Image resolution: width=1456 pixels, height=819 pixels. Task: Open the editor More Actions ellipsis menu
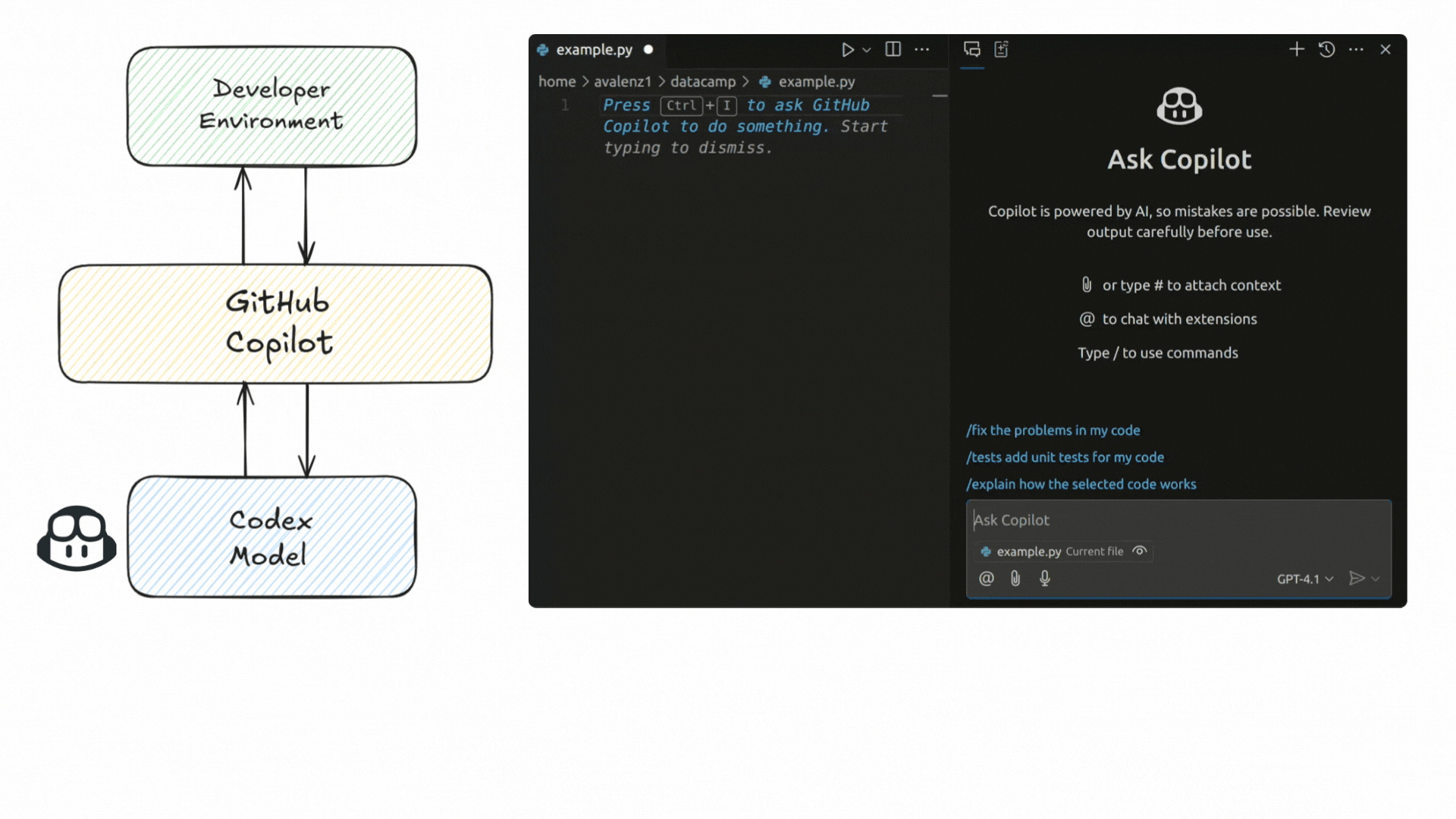point(922,49)
